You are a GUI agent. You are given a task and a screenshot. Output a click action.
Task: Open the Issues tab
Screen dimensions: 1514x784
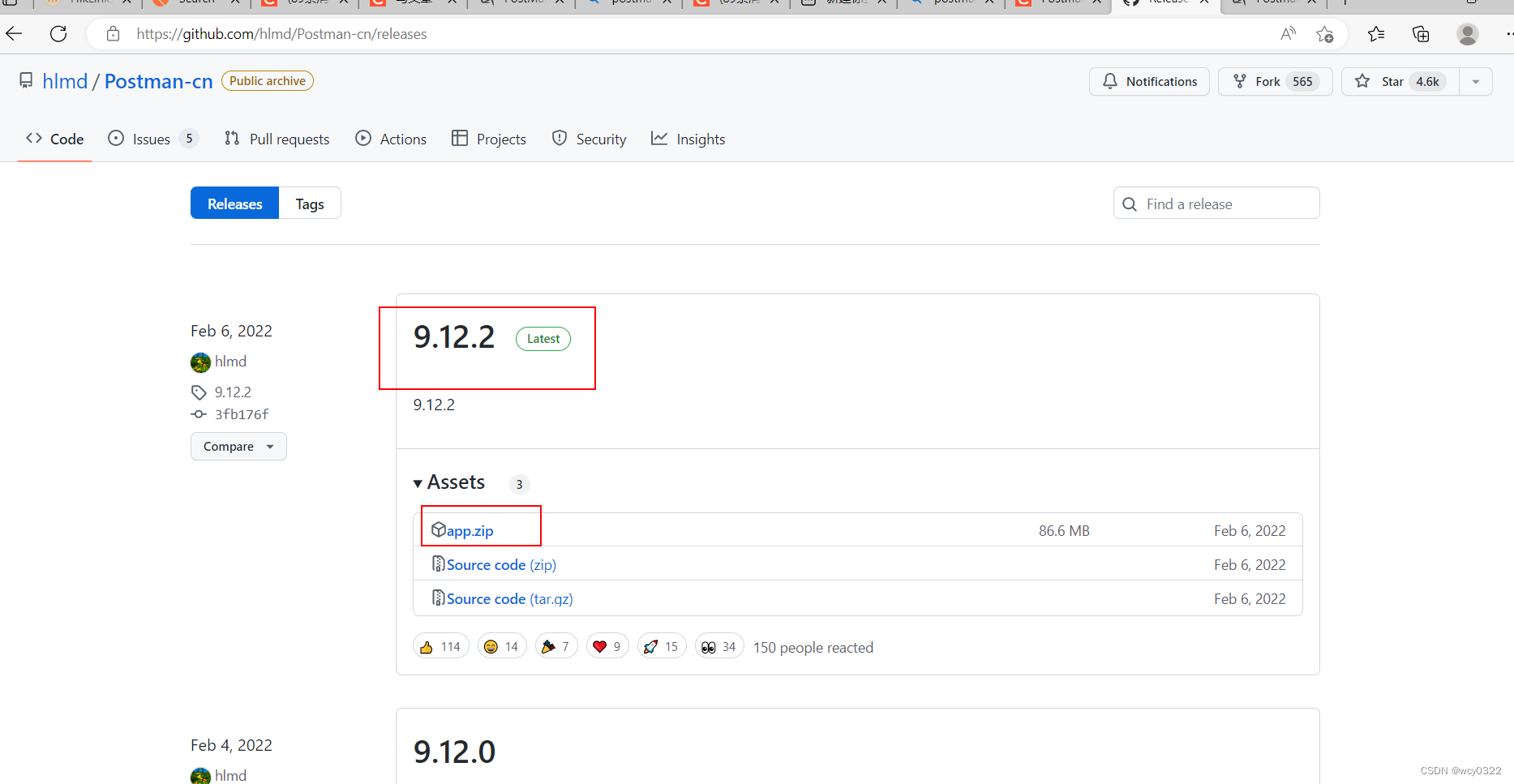coord(152,139)
